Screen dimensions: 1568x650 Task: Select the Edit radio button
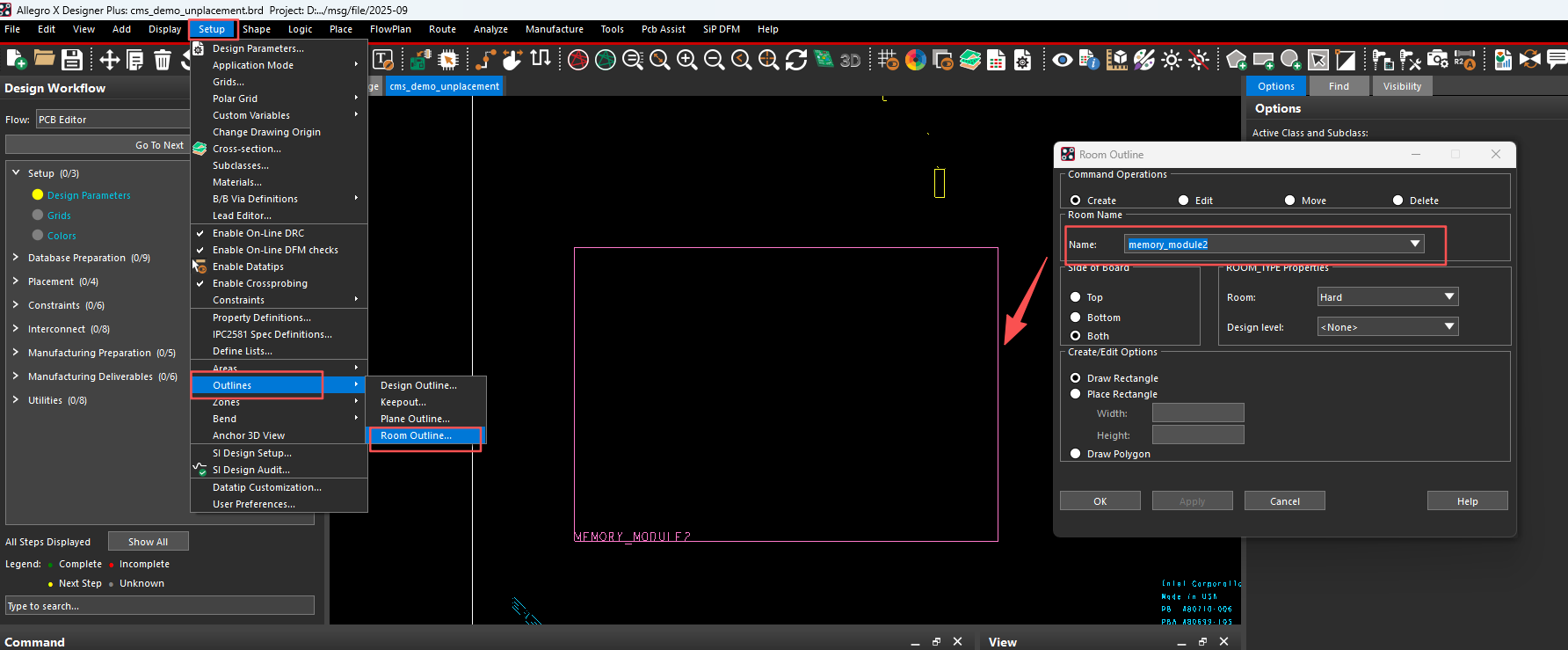click(1184, 201)
